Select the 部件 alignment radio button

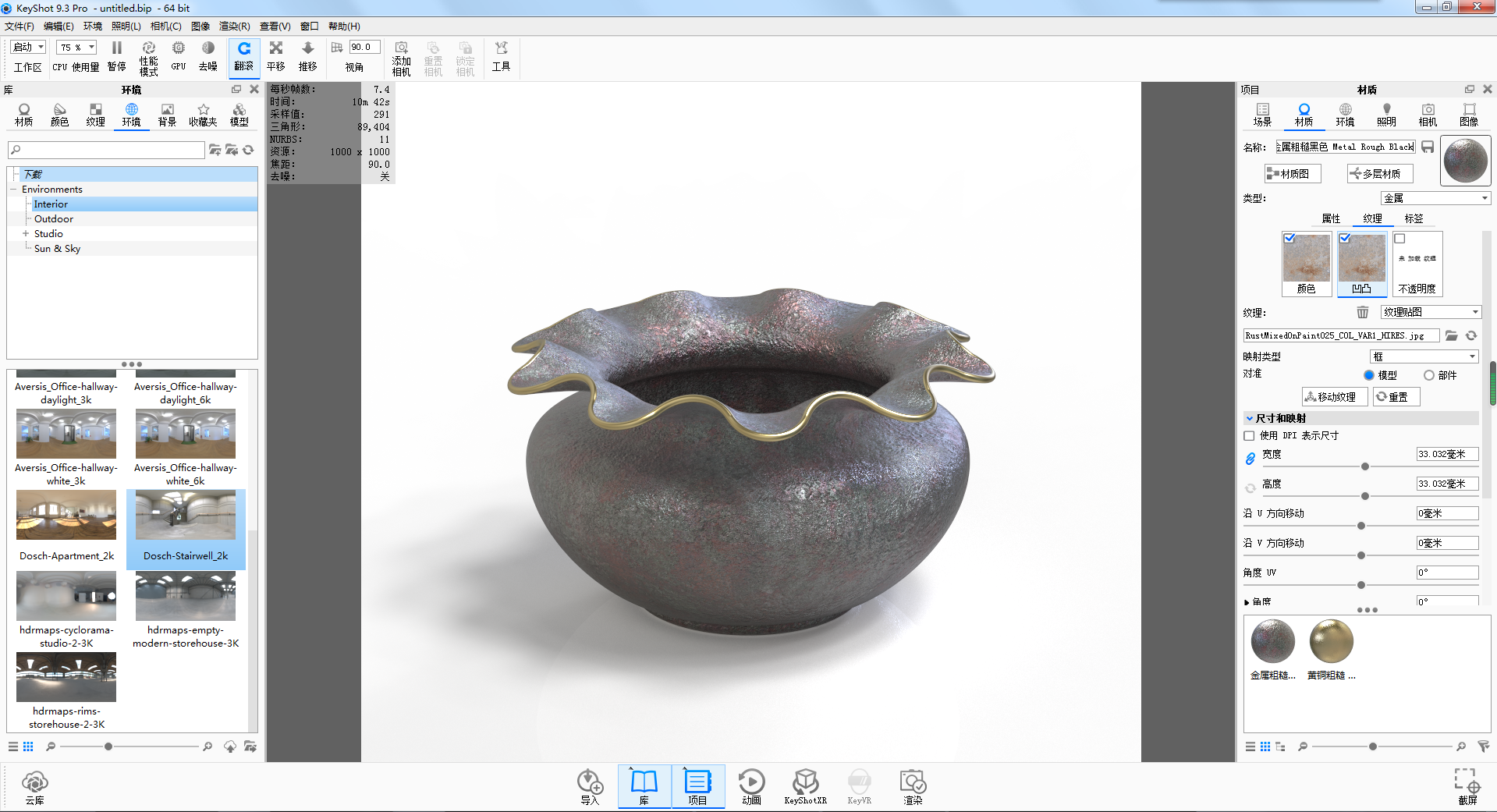coord(1429,375)
